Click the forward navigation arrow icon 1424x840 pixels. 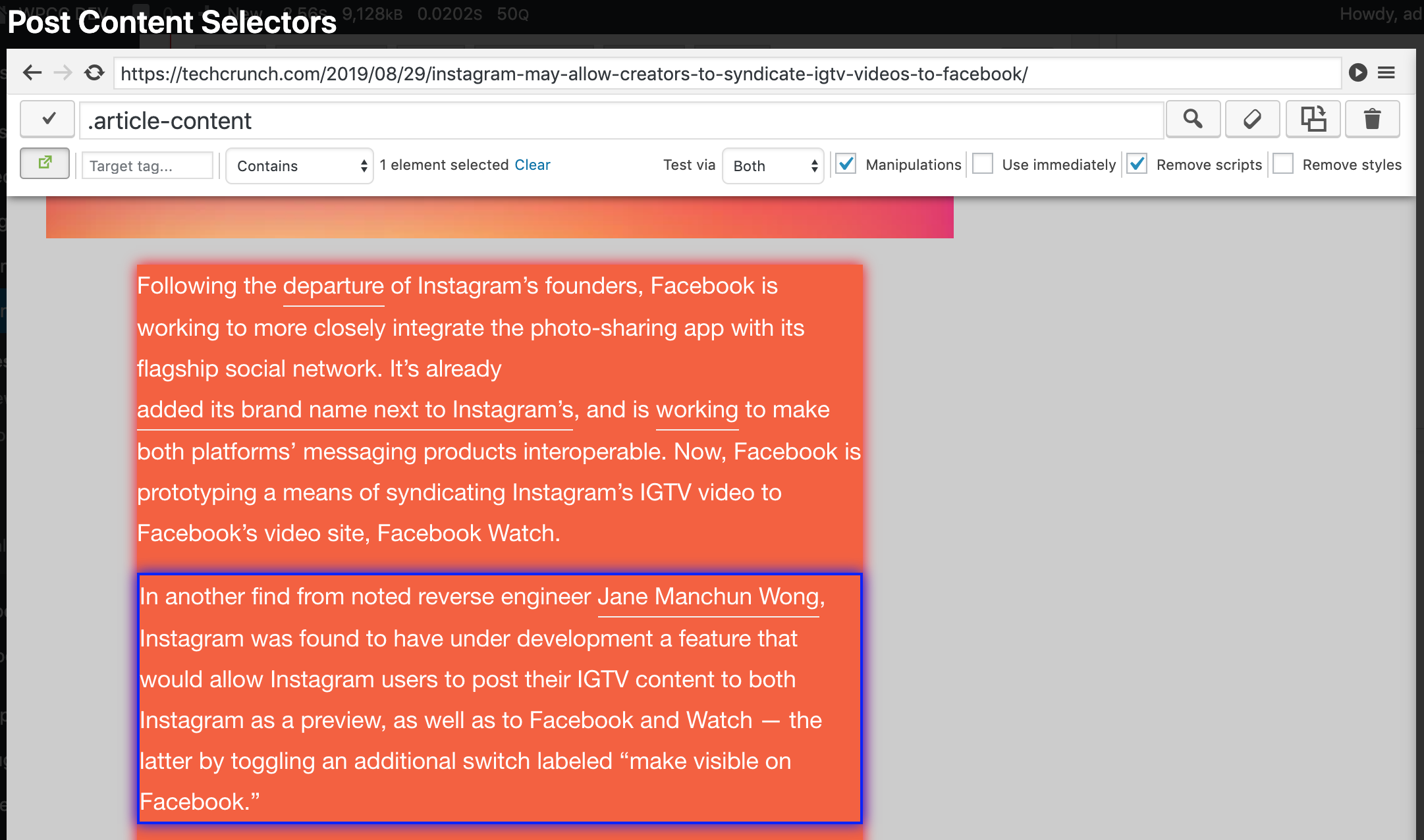(62, 73)
